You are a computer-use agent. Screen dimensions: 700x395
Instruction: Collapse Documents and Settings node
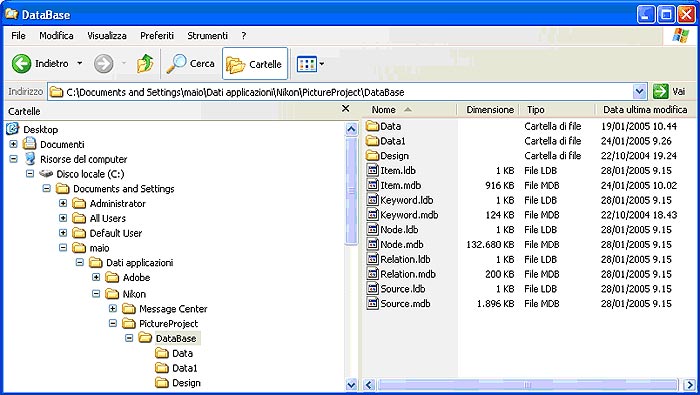pos(46,188)
